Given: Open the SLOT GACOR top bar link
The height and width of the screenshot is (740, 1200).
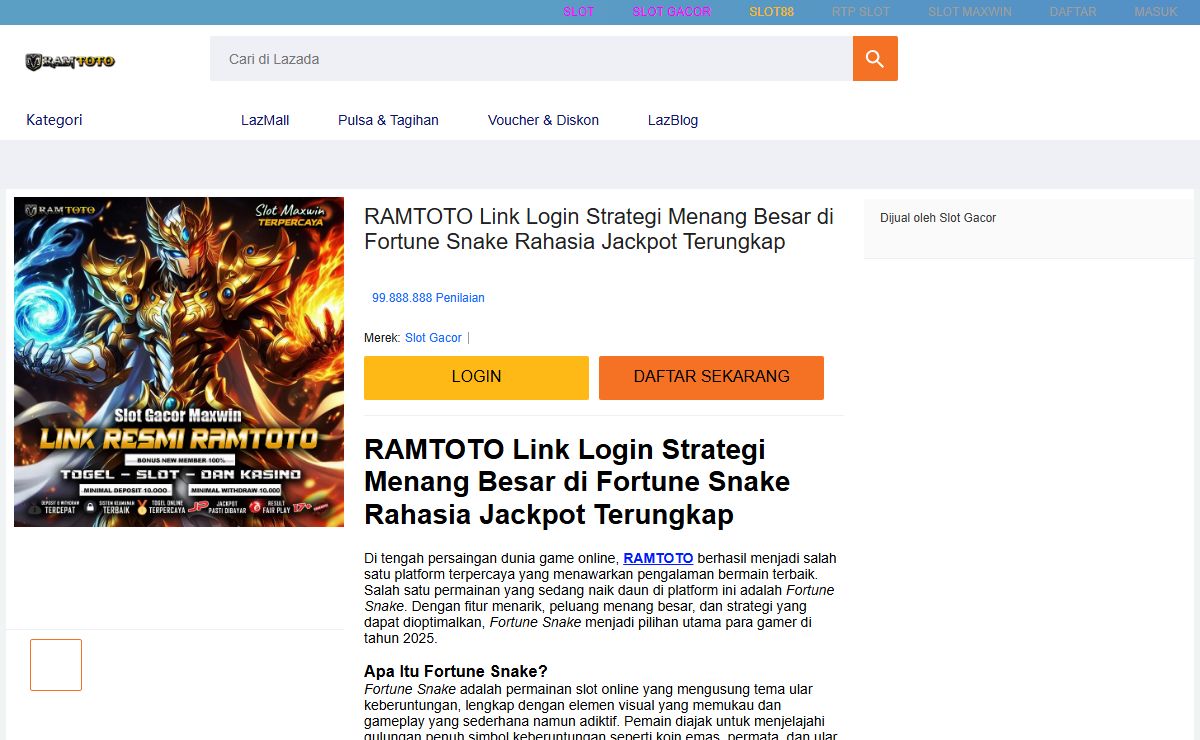Looking at the screenshot, I should click(x=671, y=12).
